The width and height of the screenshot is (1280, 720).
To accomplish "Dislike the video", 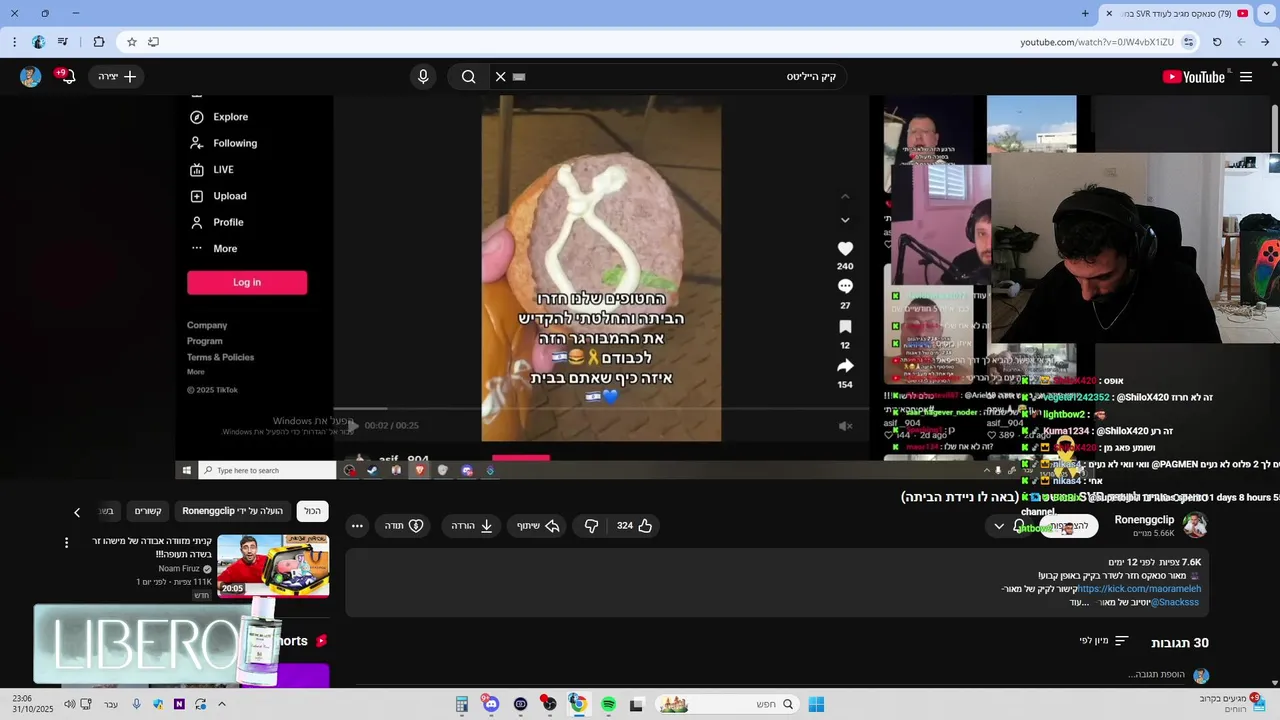I will click(591, 525).
